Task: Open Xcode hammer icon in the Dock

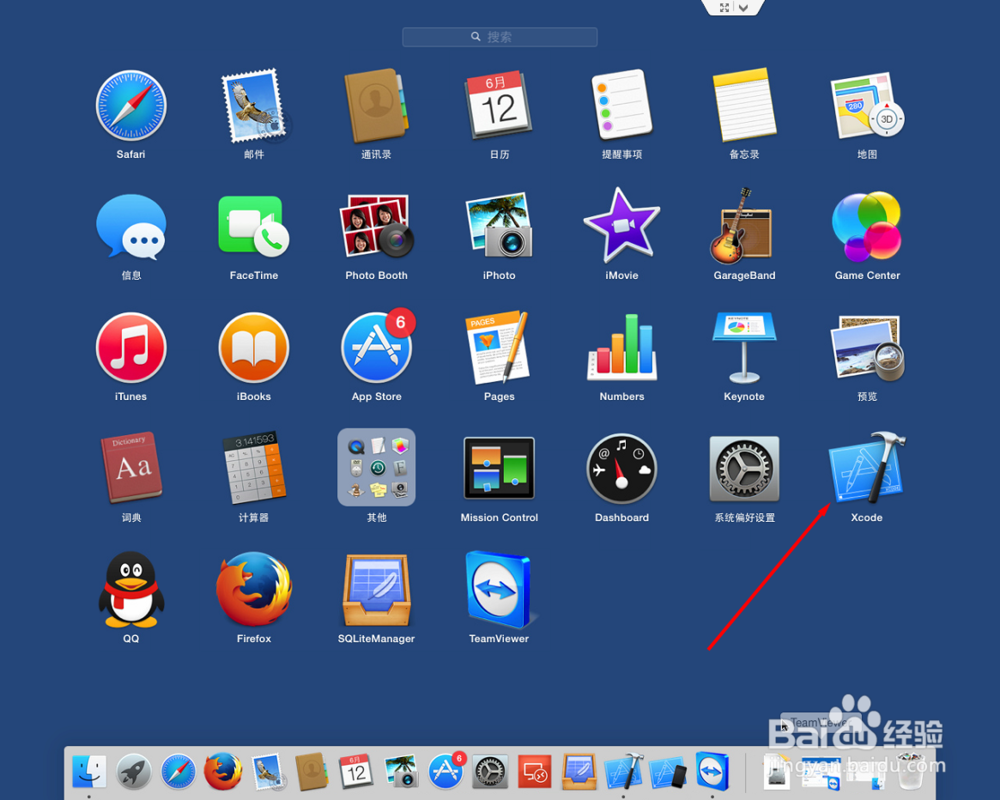Action: point(624,771)
